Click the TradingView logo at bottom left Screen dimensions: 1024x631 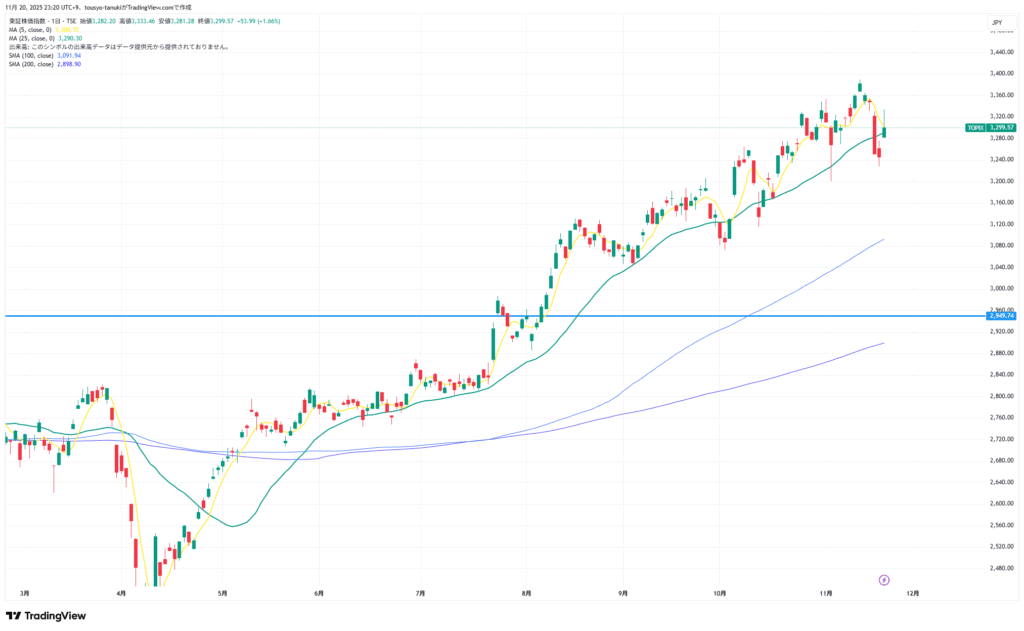coord(46,616)
